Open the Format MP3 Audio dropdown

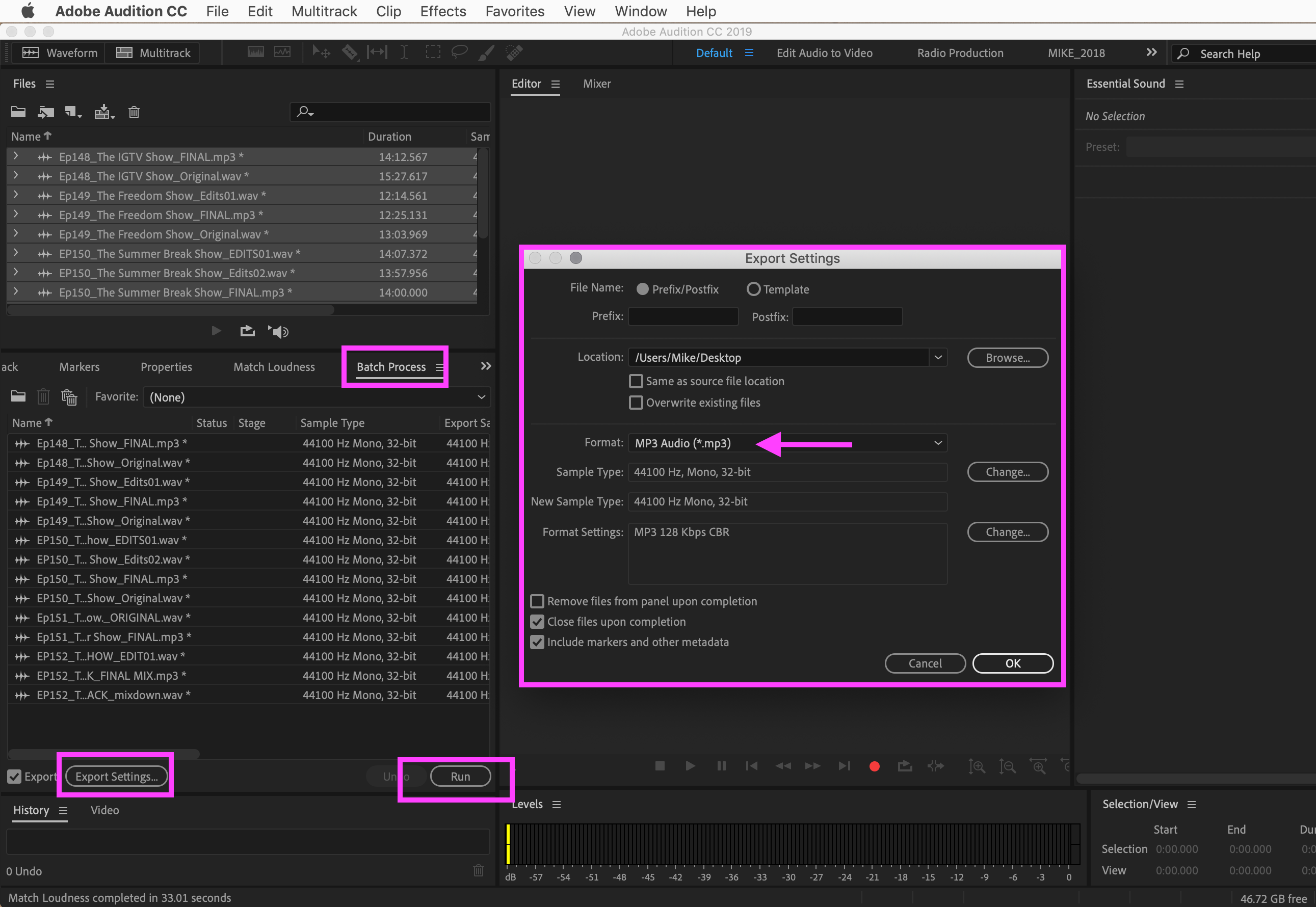coord(787,443)
